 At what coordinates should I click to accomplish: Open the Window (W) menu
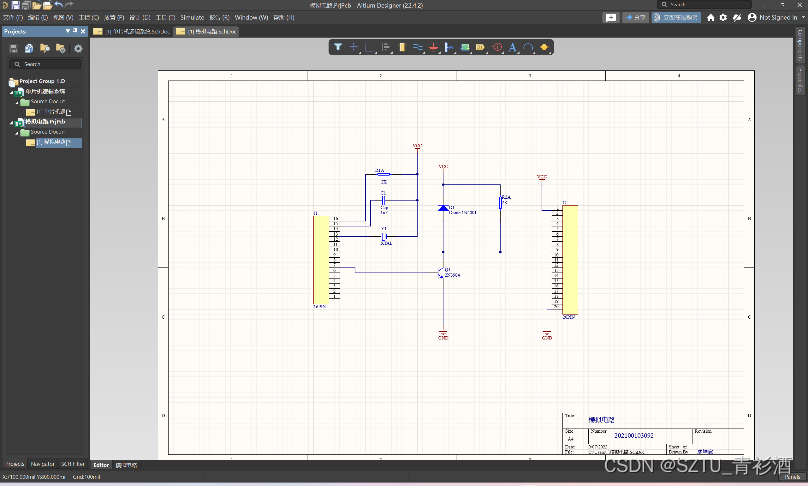coord(251,18)
